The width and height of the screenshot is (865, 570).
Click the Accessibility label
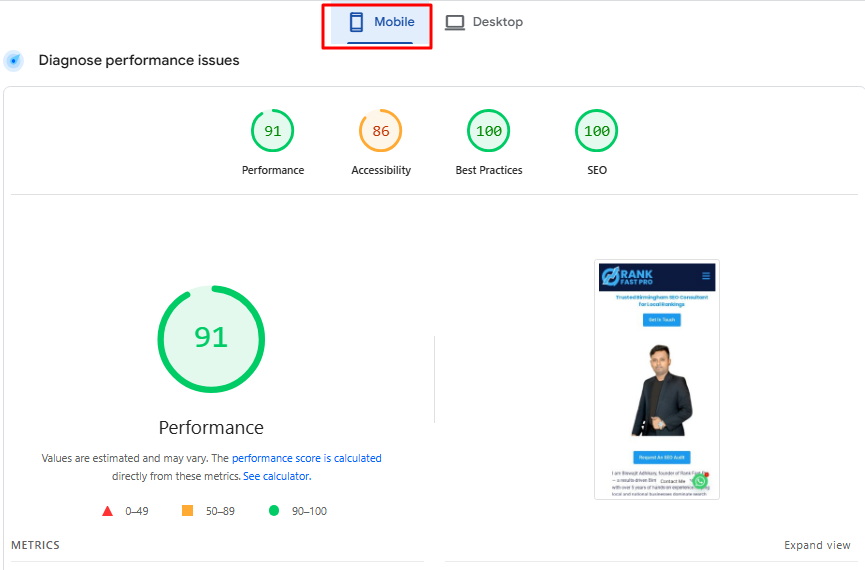pyautogui.click(x=381, y=170)
